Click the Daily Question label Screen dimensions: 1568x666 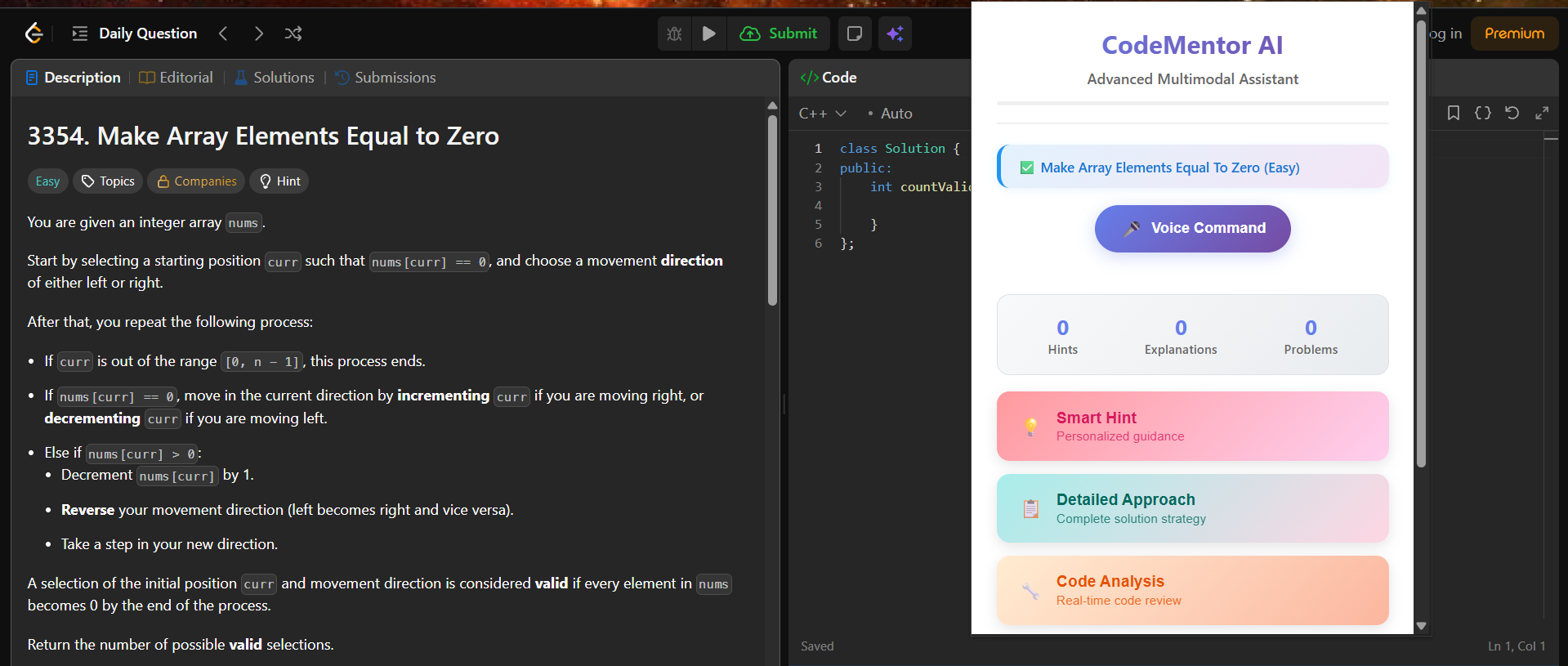coord(148,34)
